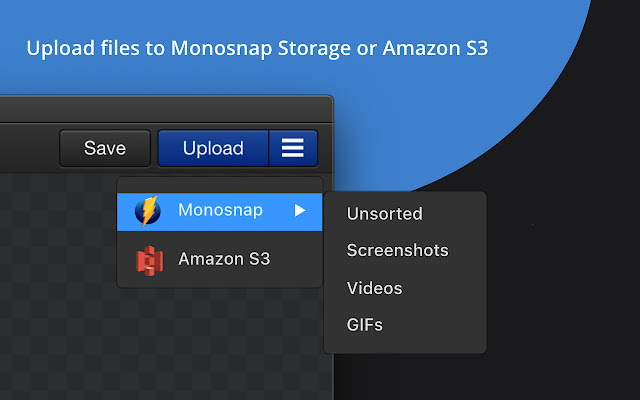The height and width of the screenshot is (400, 640).
Task: Click the headline about Monosnap Storage
Action: point(257,47)
